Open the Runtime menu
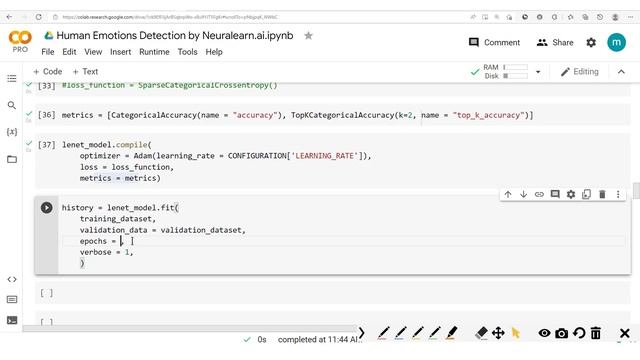Viewport: 640px width, 360px height. 154,52
